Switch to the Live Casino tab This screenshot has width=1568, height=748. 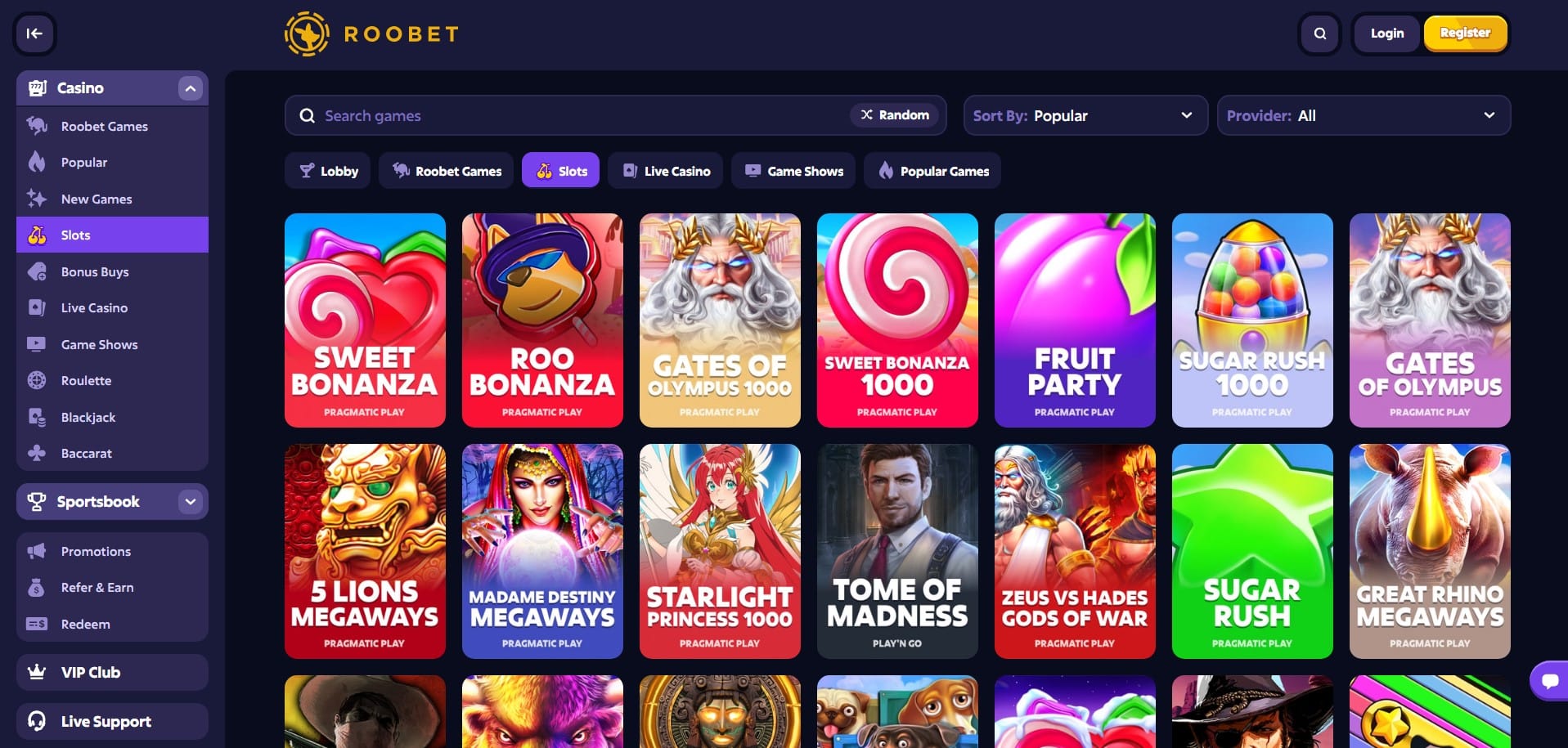point(665,171)
